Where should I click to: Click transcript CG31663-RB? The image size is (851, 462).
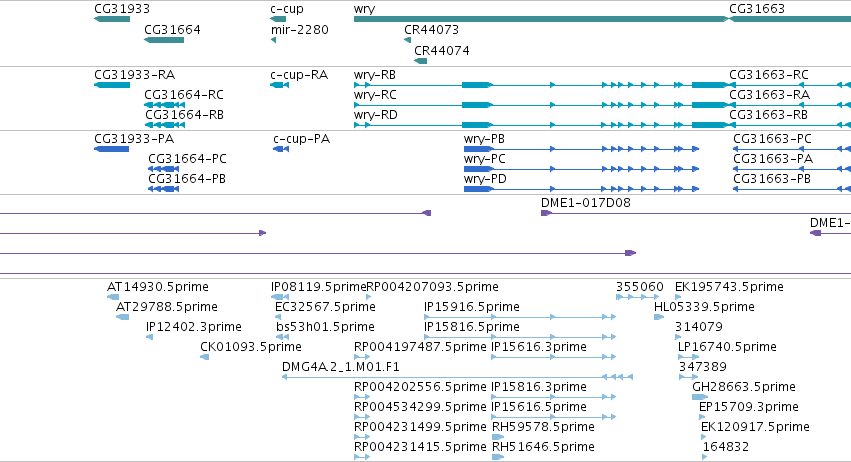[x=769, y=115]
